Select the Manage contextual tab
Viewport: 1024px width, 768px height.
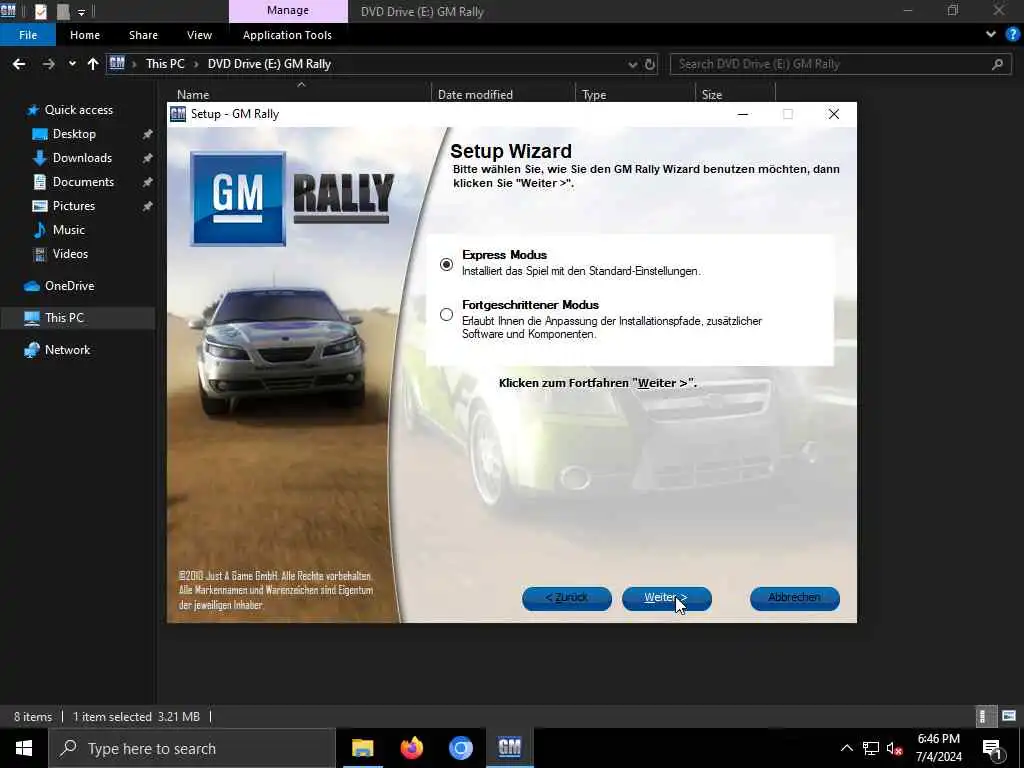pos(288,10)
